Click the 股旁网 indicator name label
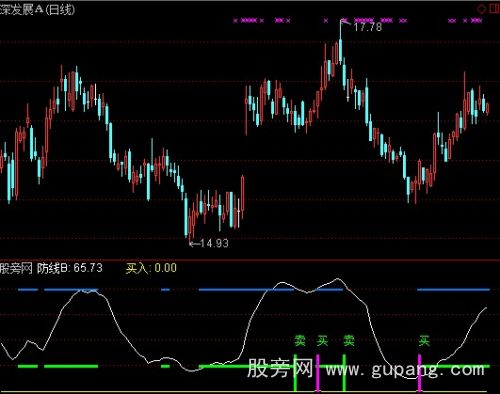Screen dimensions: 500x394 (16, 268)
